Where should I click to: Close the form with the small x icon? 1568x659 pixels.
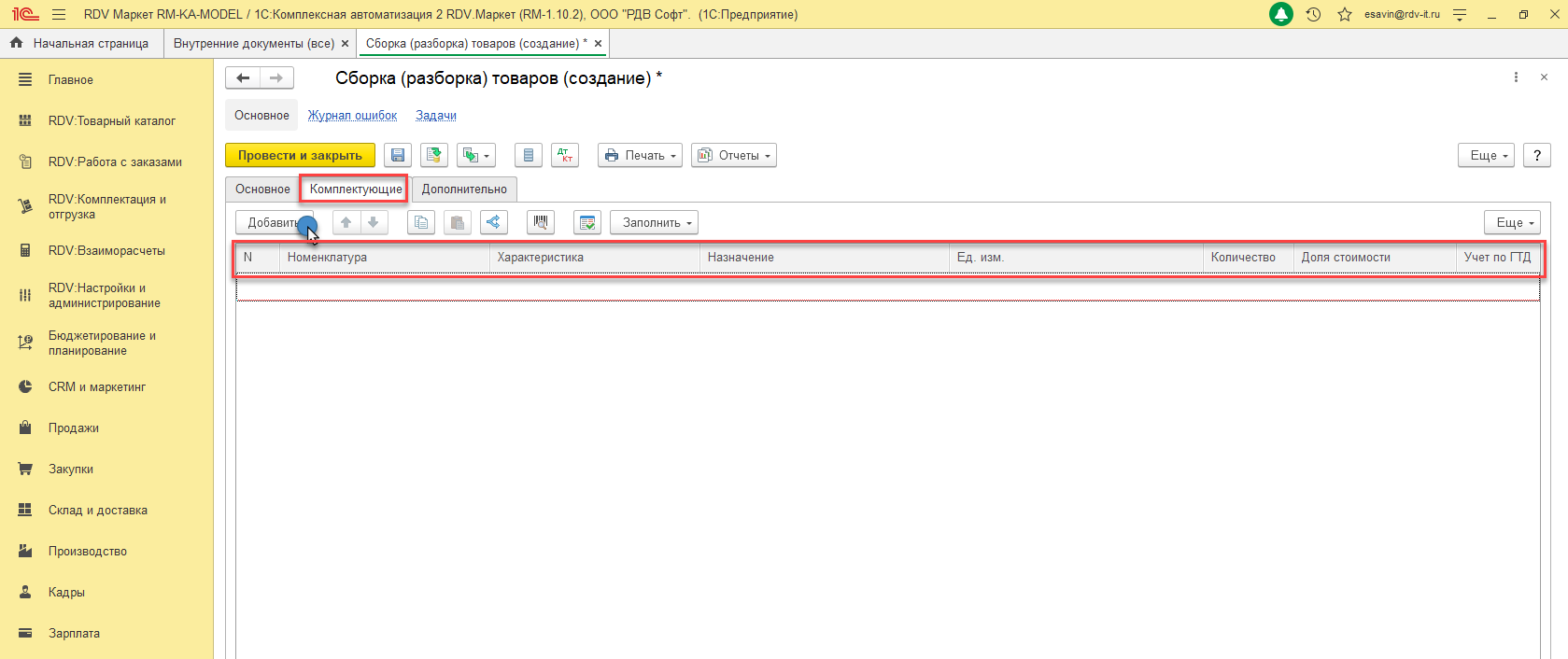[1544, 77]
